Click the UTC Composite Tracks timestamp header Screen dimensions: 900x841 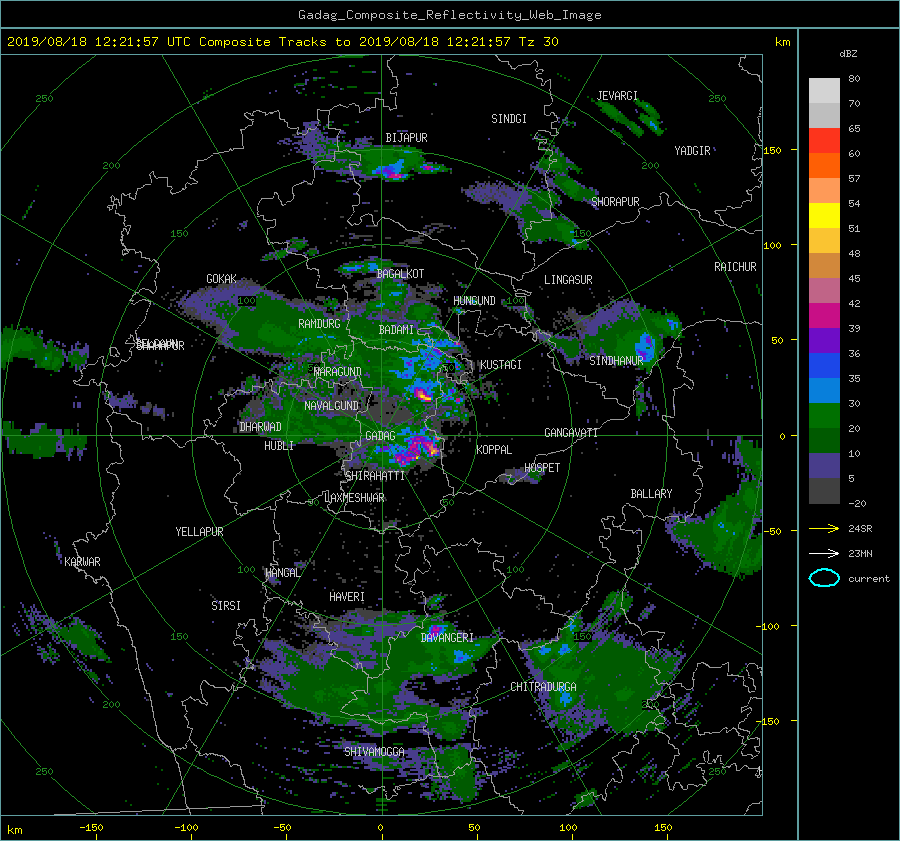point(282,41)
